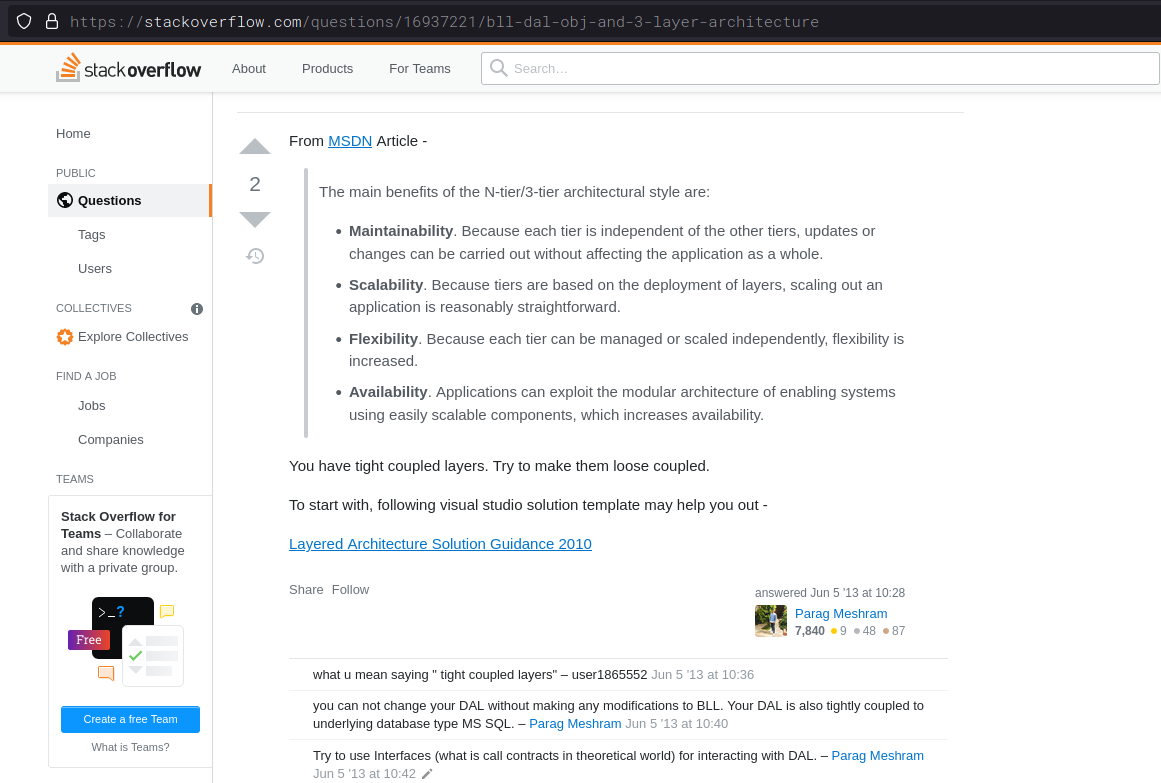Screen dimensions: 1161x783
Task: Go to the For Teams page
Action: pyautogui.click(x=420, y=69)
